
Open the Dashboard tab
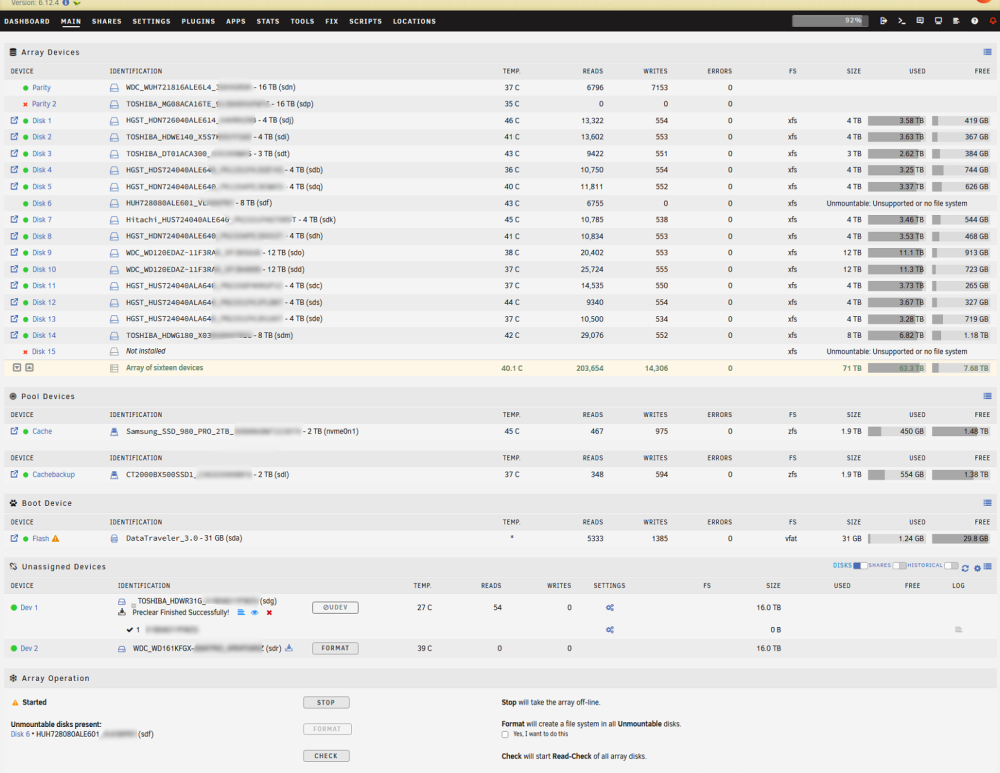27,21
